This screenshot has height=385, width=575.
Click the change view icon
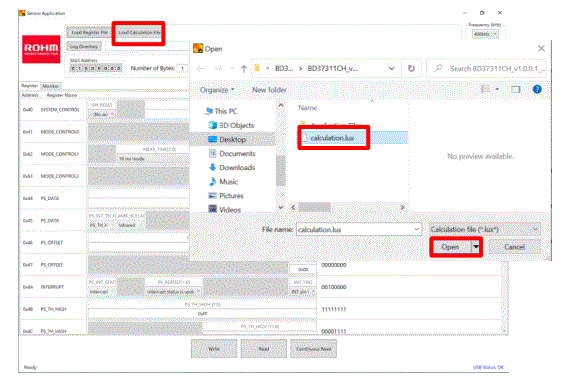click(x=485, y=89)
